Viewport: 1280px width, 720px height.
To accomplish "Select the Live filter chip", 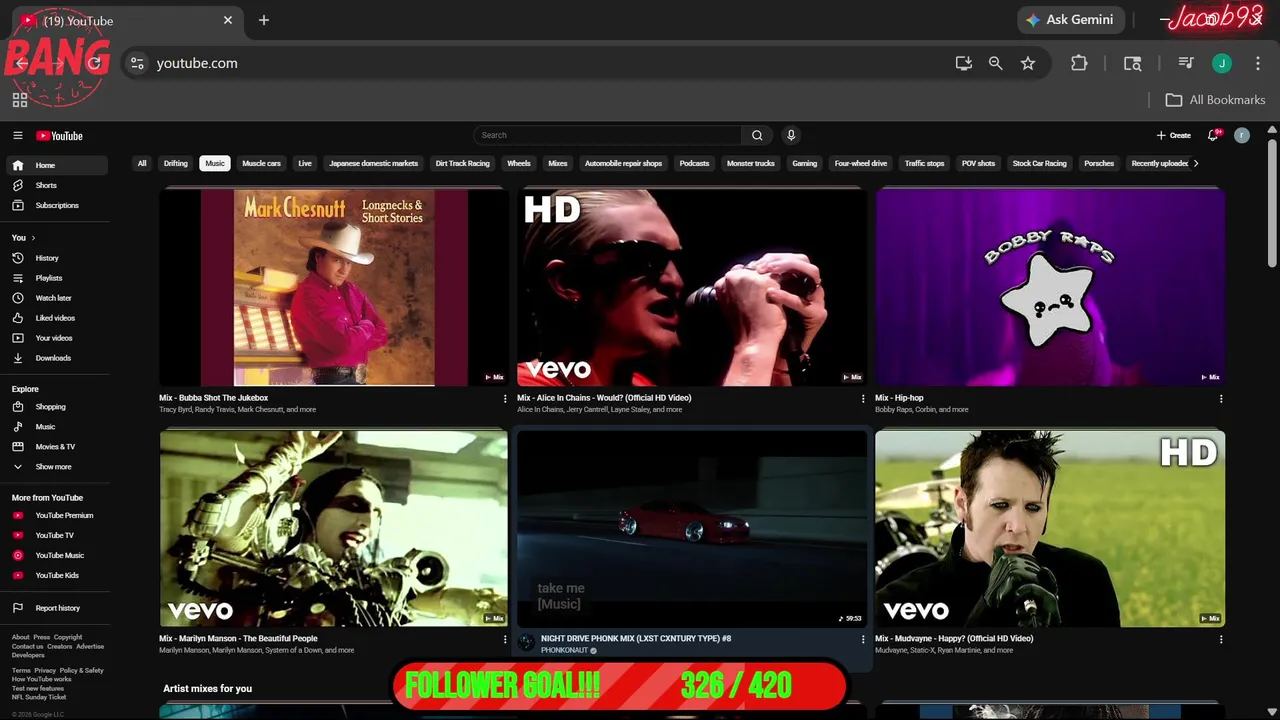I will [x=305, y=163].
